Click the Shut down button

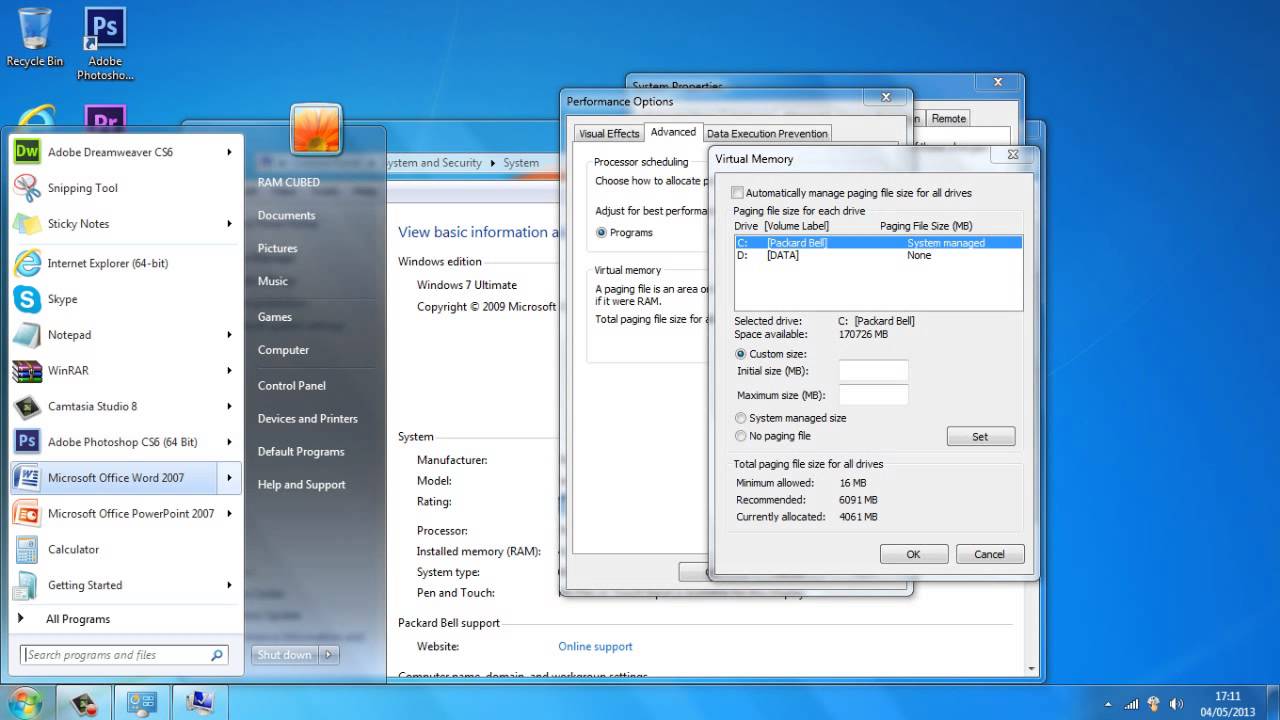[x=285, y=655]
